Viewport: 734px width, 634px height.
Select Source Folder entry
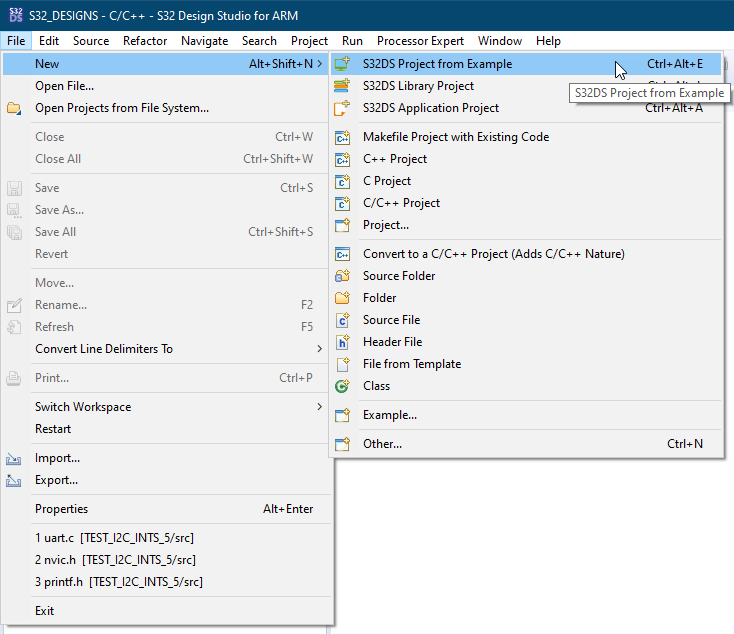coord(526,276)
